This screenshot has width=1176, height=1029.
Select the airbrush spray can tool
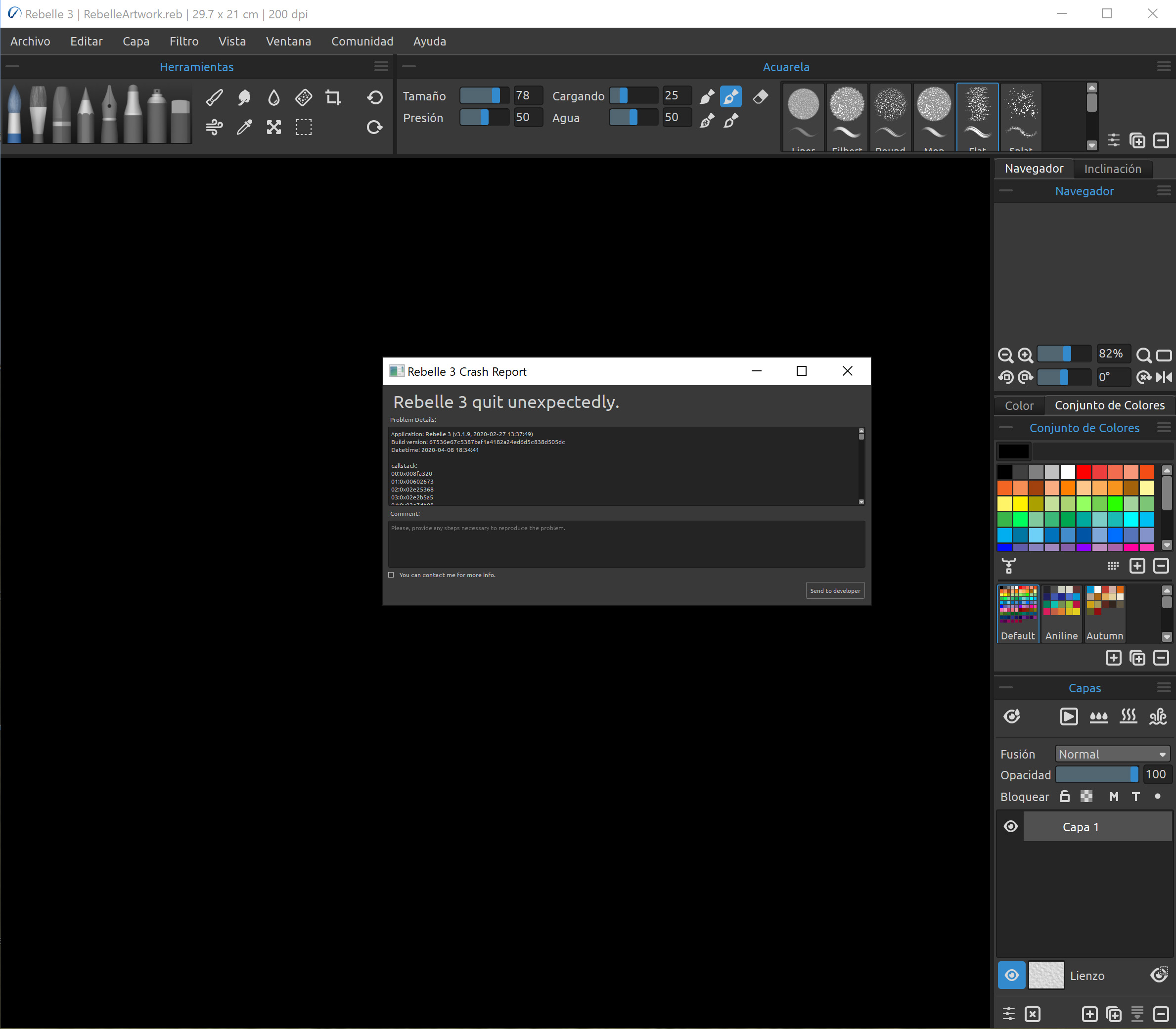(x=156, y=113)
